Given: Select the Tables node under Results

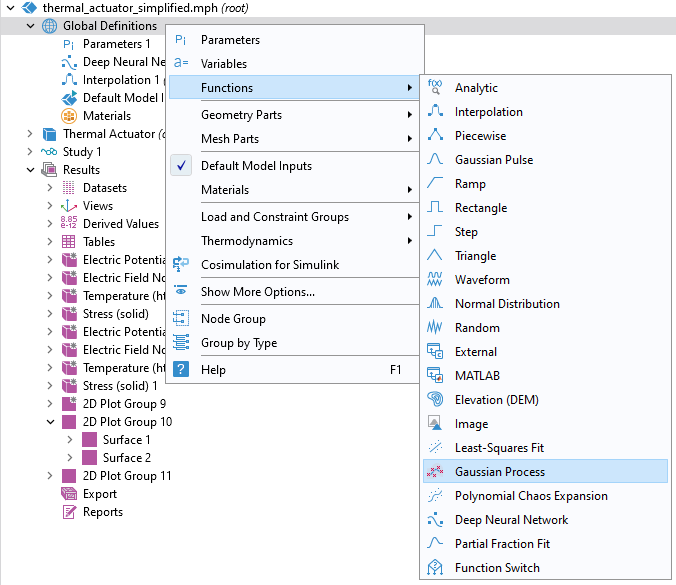Looking at the screenshot, I should click(99, 242).
